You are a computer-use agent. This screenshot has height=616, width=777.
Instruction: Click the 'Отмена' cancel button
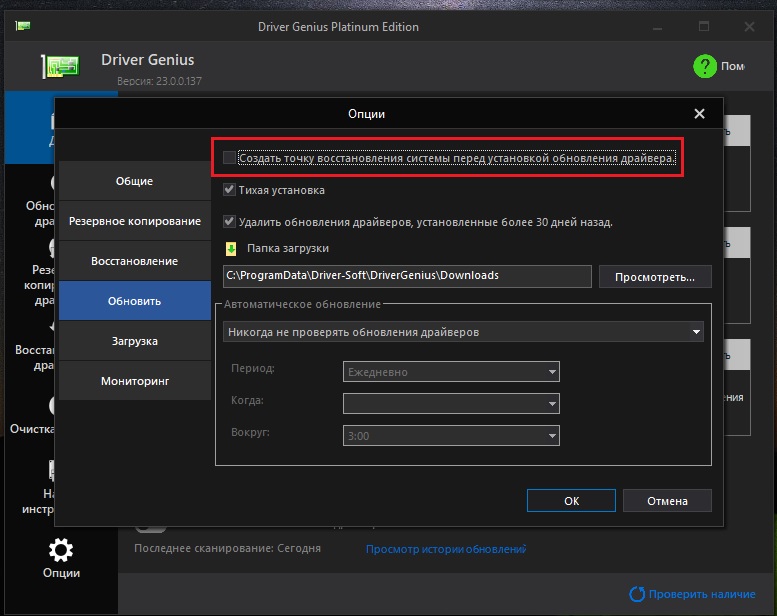click(667, 501)
